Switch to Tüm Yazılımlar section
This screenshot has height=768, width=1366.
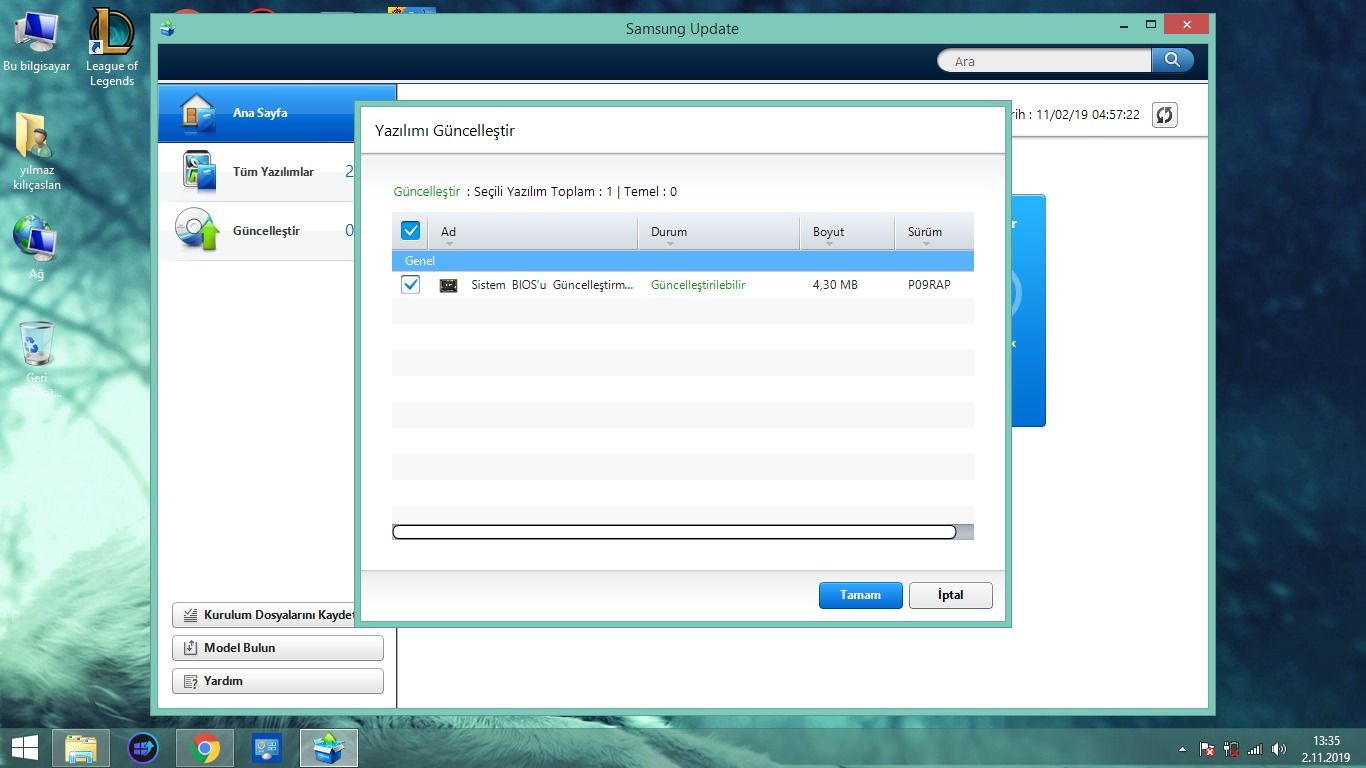click(258, 172)
